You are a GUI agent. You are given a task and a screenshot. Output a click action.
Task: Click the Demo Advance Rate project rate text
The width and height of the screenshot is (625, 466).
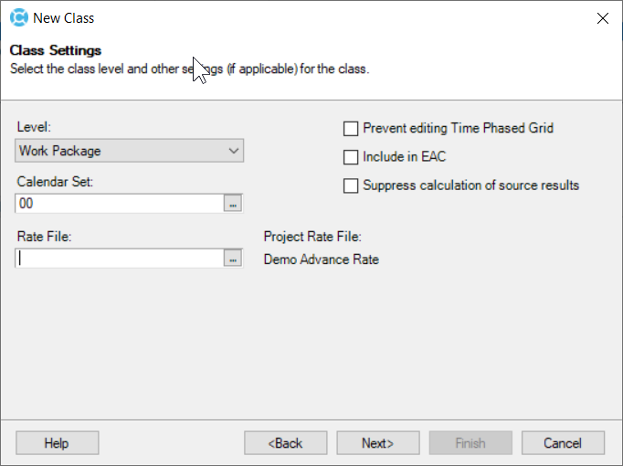[321, 260]
